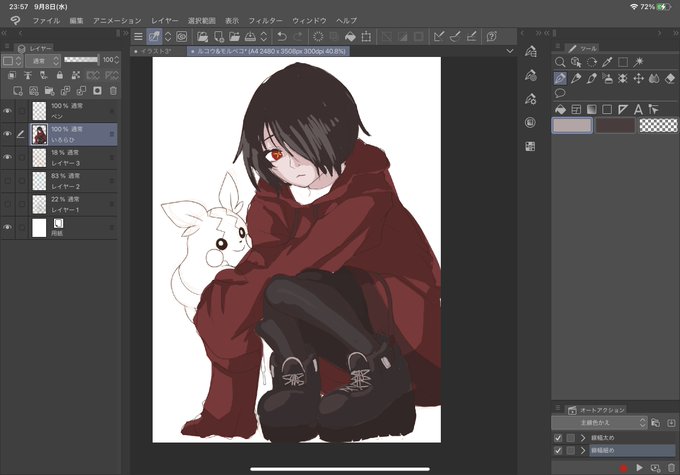Select the Fill bucket tool in tool palette

click(560, 109)
